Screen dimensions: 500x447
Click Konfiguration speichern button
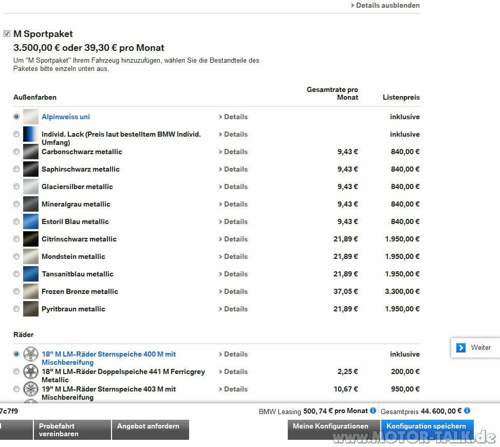click(427, 430)
